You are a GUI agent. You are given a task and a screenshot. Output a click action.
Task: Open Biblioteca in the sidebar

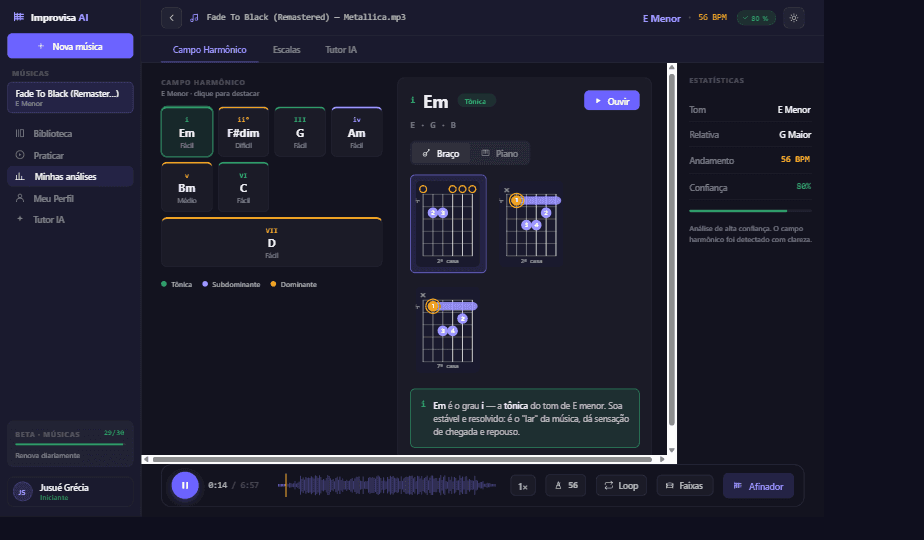click(70, 134)
